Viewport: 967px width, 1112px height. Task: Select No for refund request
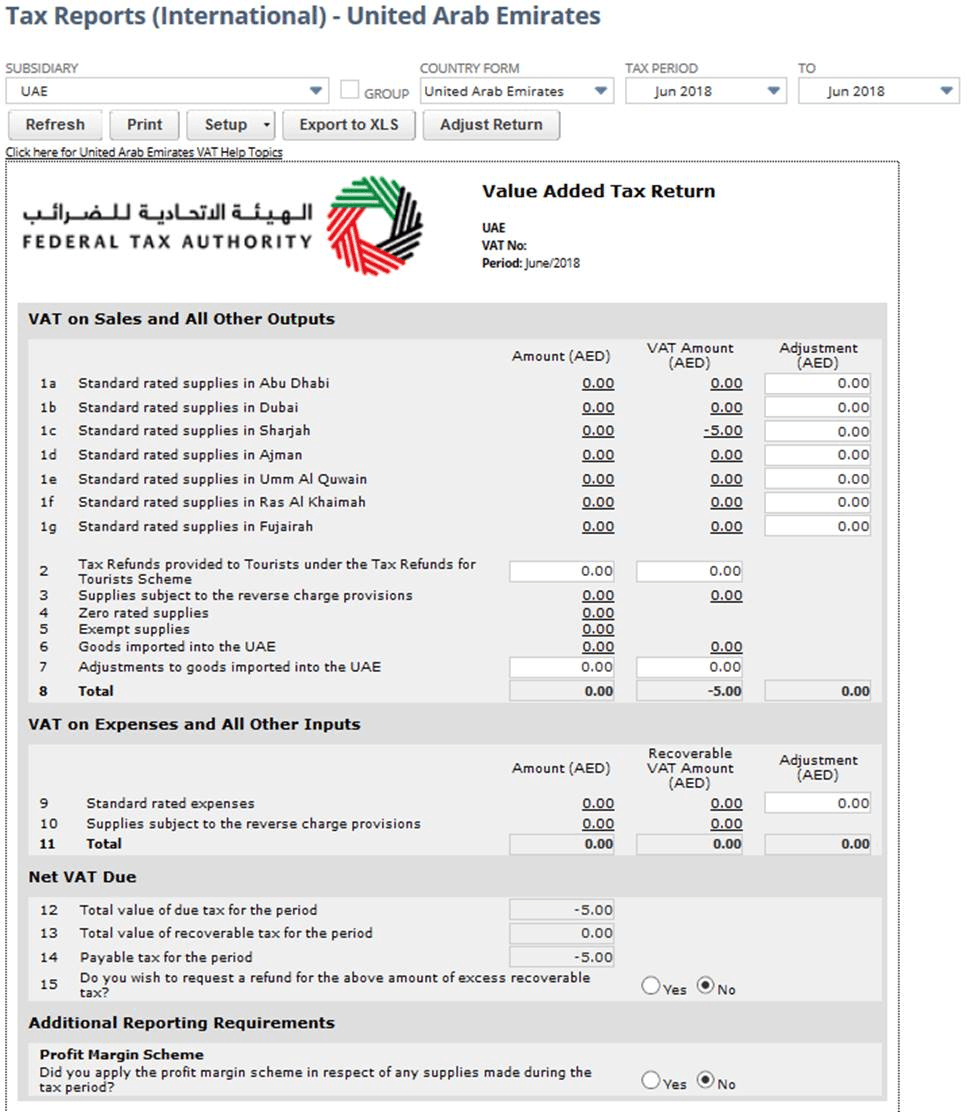[705, 986]
